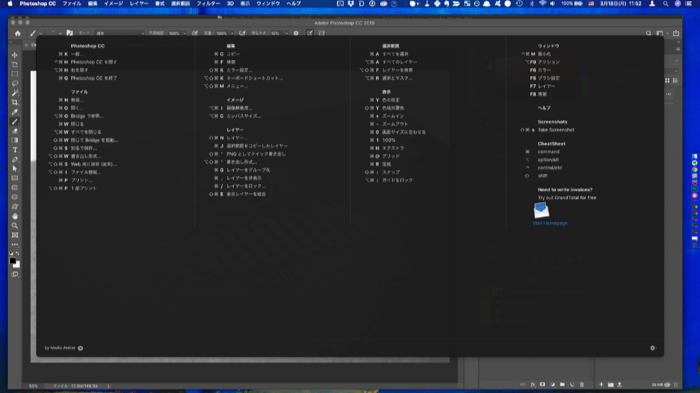Open smoothing options gear icon
The image size is (700, 393).
point(296,33)
